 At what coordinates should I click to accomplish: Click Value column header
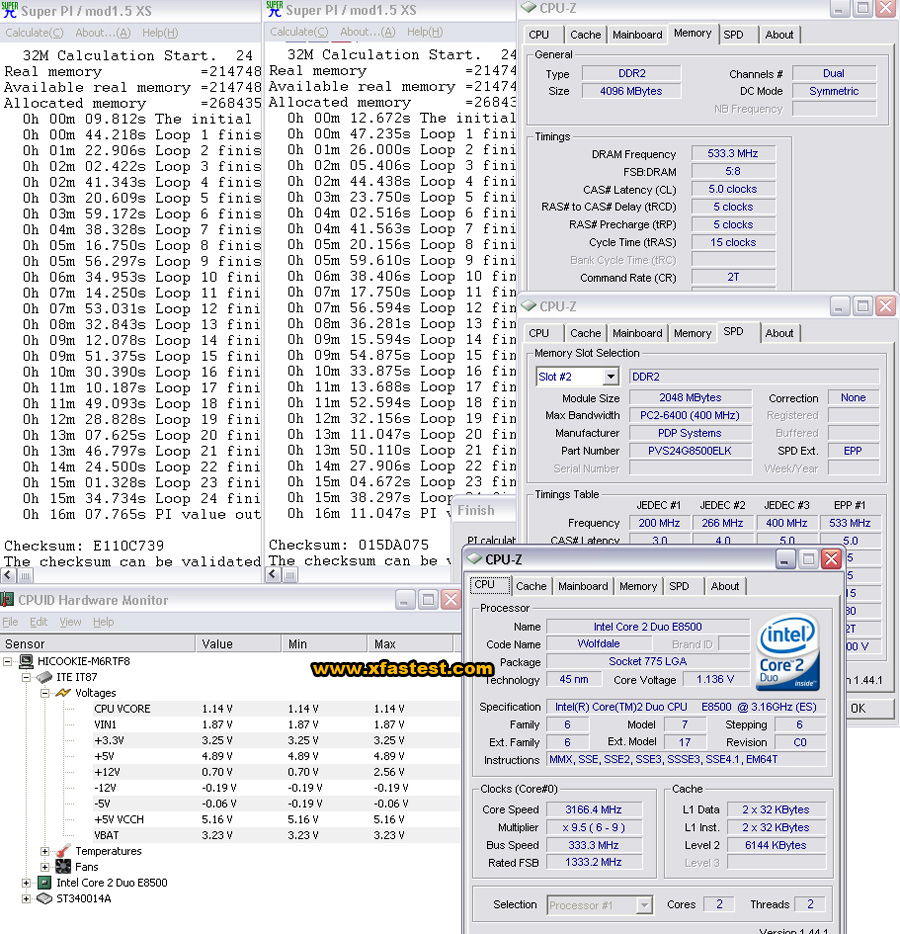[238, 644]
